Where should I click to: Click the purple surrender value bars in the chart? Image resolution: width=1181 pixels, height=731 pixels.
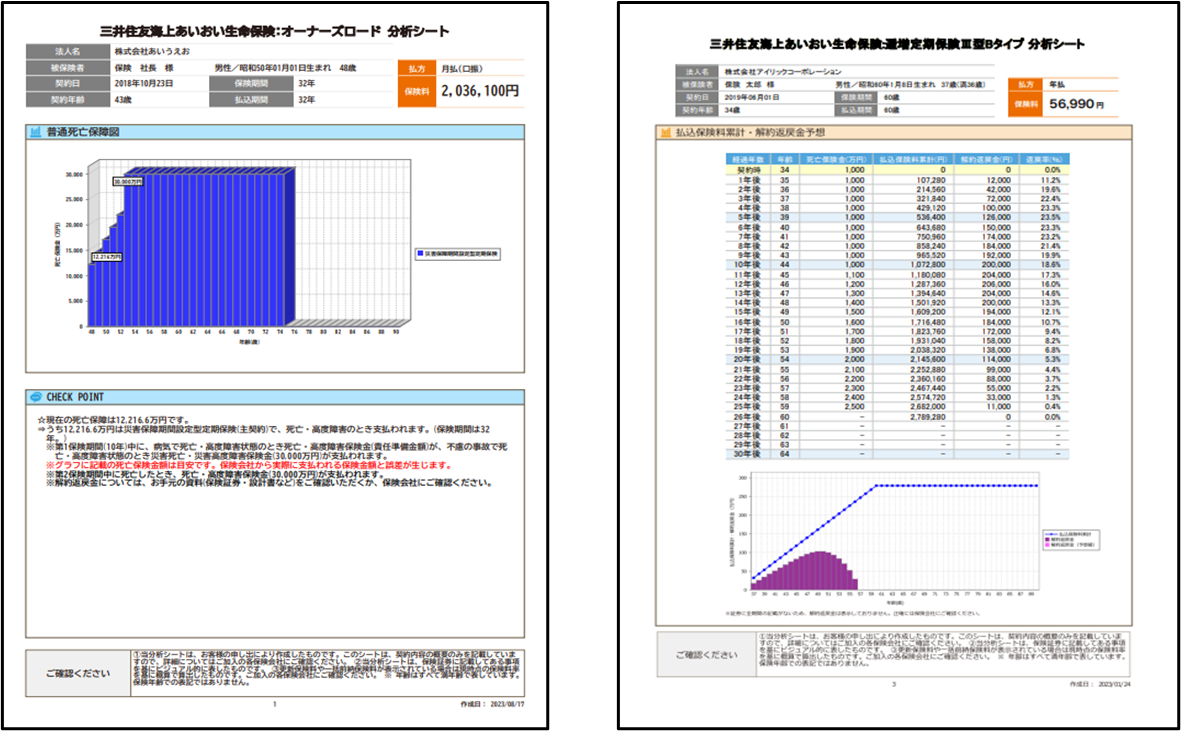(x=804, y=570)
